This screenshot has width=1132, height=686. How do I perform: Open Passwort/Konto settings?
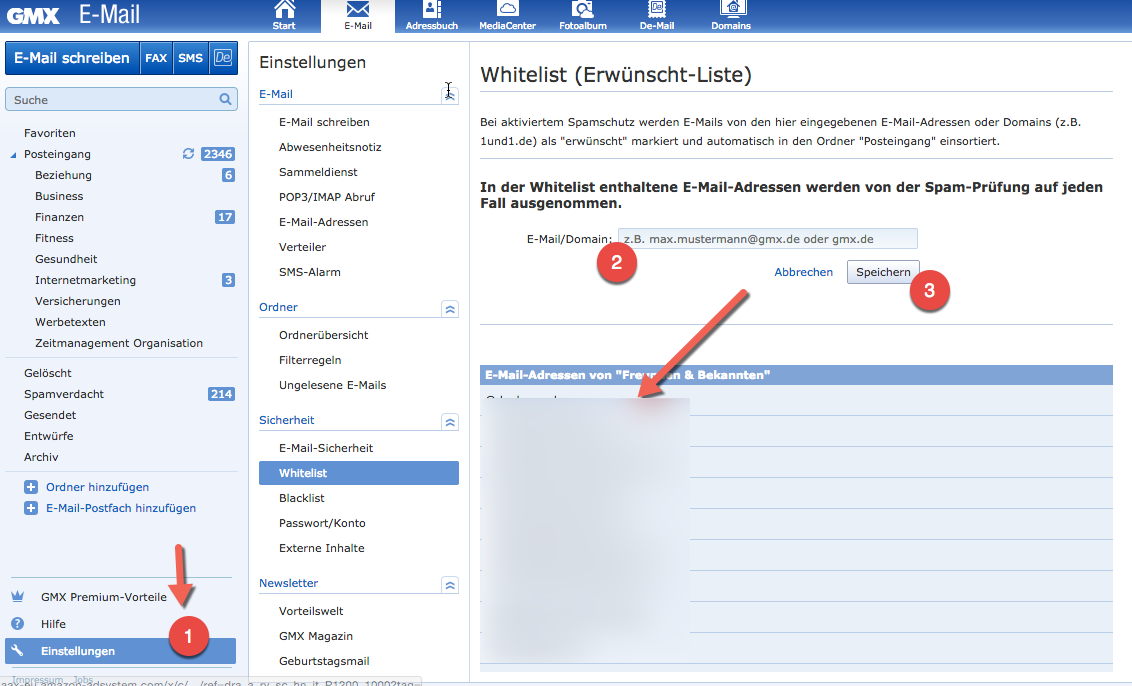pyautogui.click(x=322, y=523)
